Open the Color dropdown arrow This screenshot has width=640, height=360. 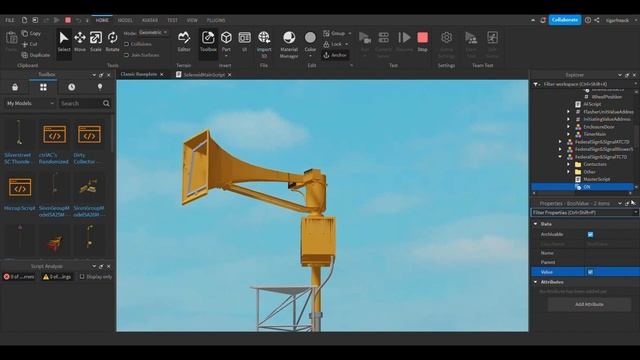click(x=310, y=56)
